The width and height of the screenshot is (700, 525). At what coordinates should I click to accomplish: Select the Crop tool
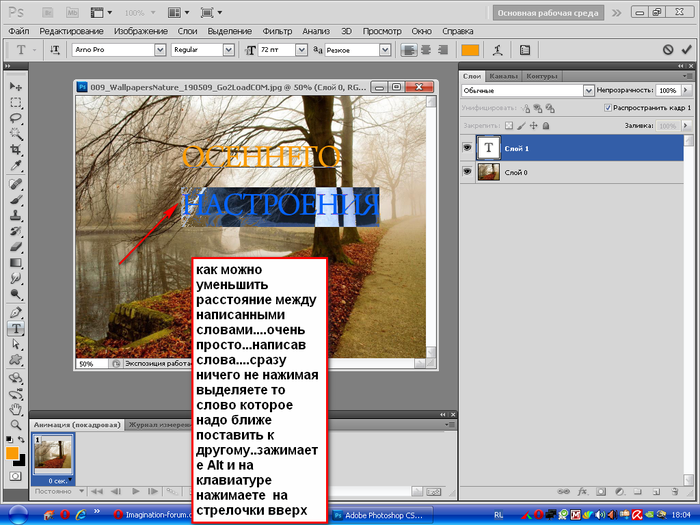pyautogui.click(x=16, y=150)
